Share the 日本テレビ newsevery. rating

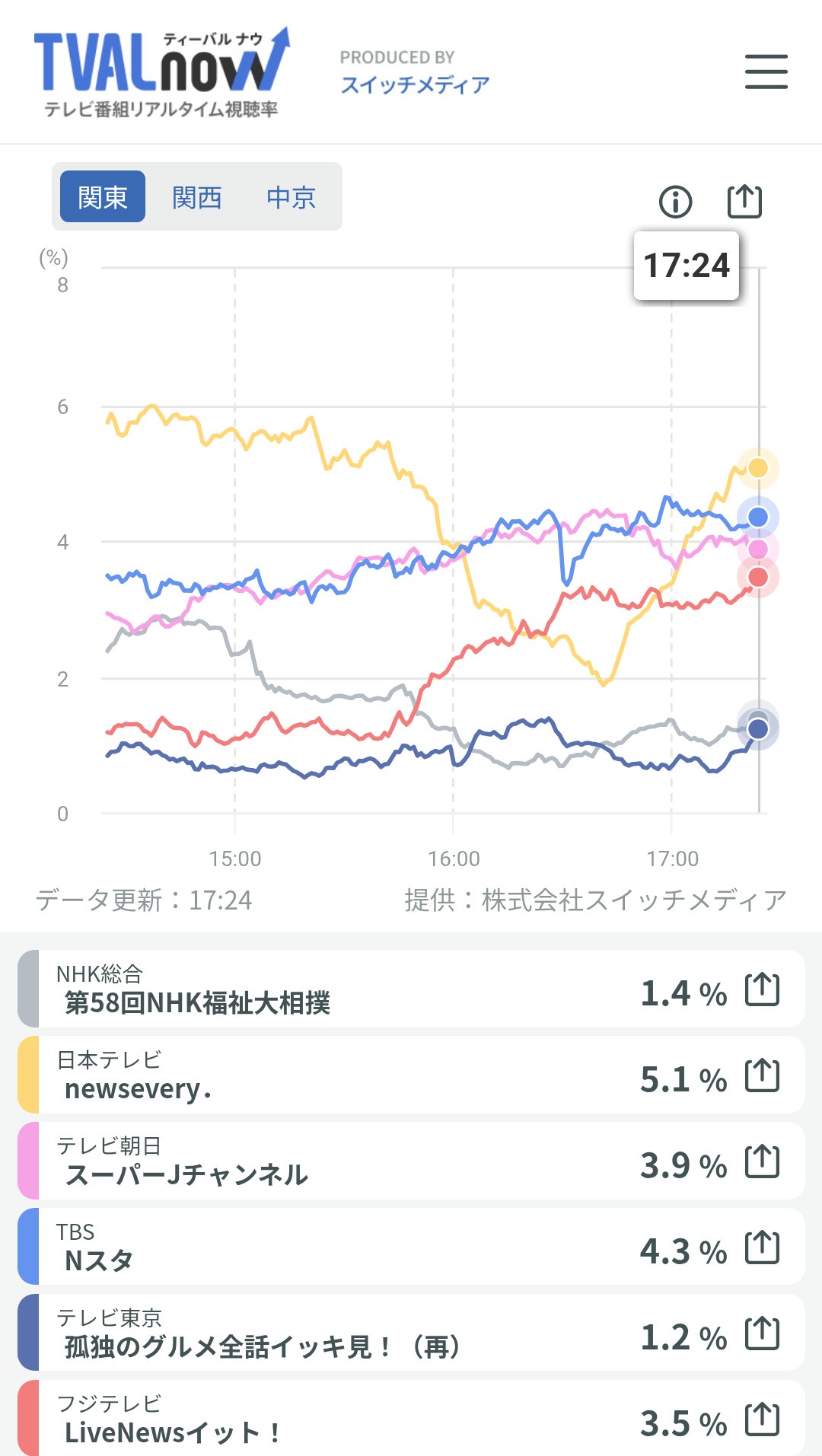click(x=762, y=1075)
